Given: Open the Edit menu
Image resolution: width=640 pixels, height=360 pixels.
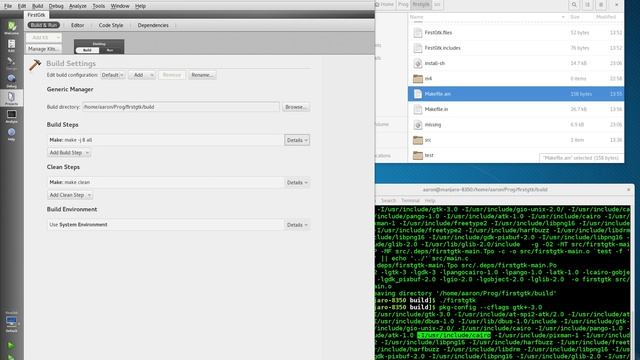Looking at the screenshot, I should coord(22,6).
